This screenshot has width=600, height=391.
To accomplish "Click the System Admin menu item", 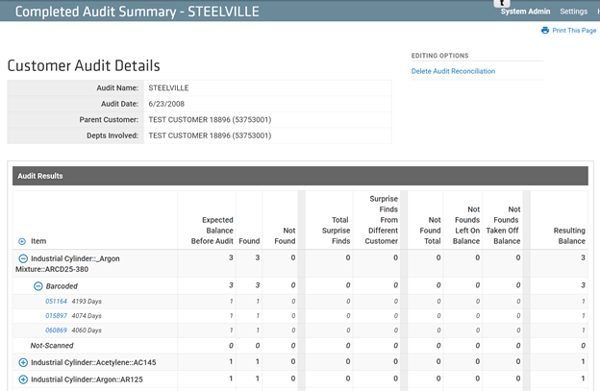I will point(525,11).
